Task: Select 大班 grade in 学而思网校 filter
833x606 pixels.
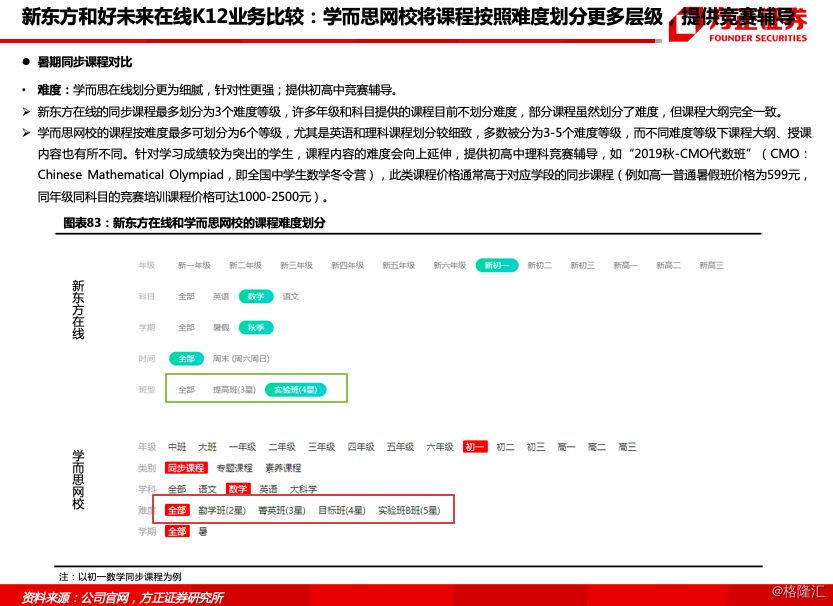Action: [x=207, y=447]
